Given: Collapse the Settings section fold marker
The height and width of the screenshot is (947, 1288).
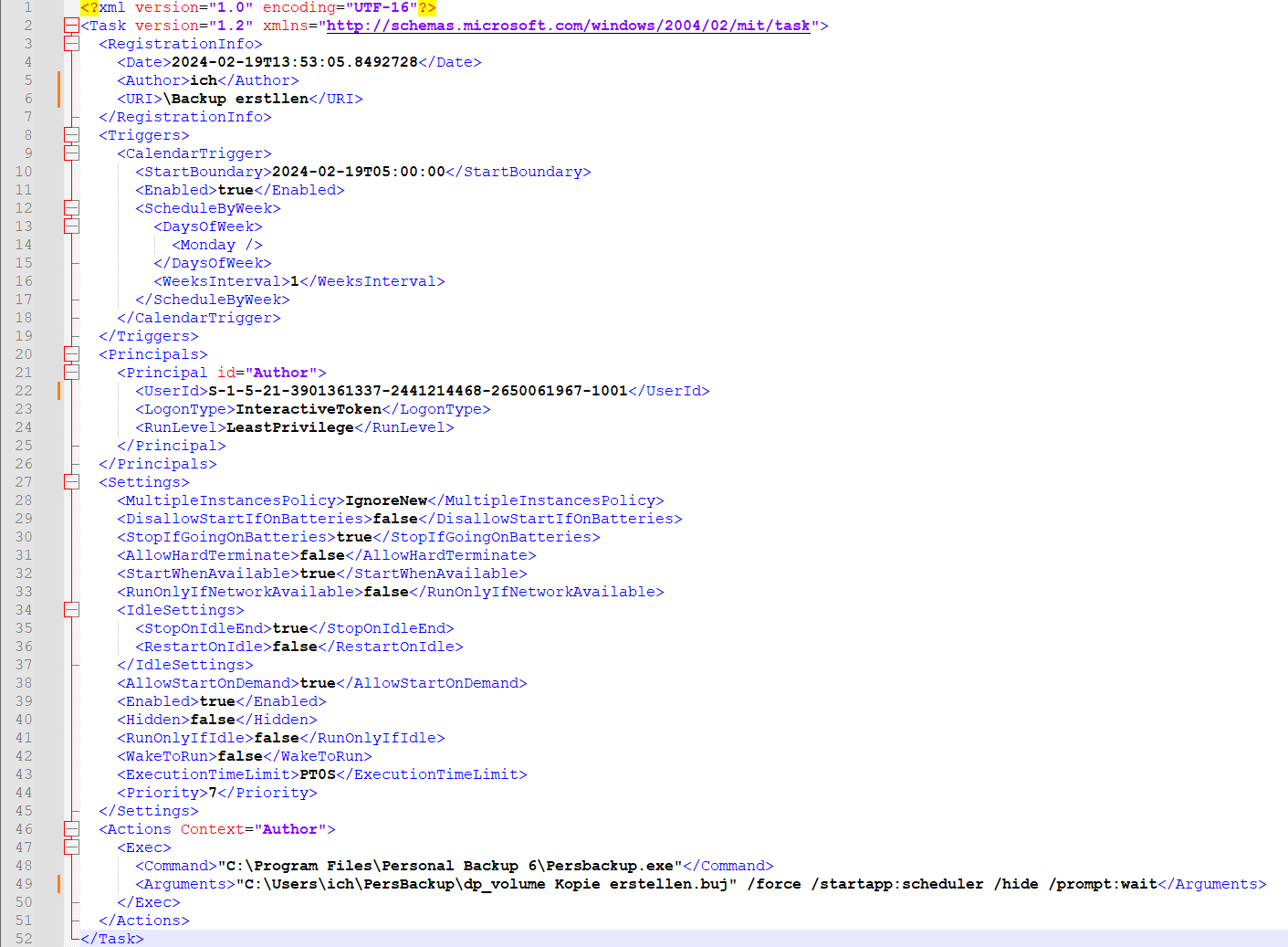Looking at the screenshot, I should point(71,482).
